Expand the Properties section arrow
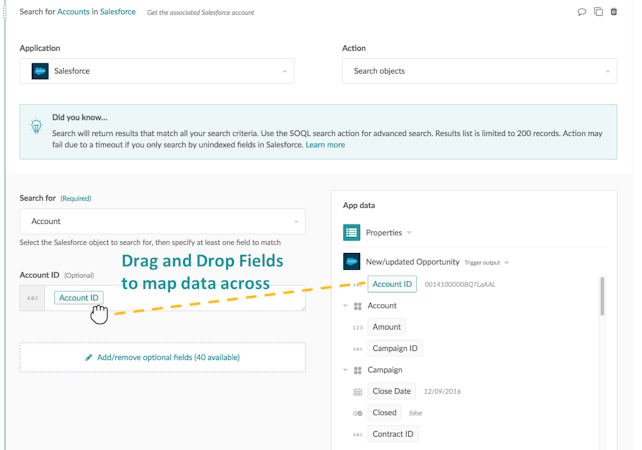The height and width of the screenshot is (450, 642). (x=410, y=233)
